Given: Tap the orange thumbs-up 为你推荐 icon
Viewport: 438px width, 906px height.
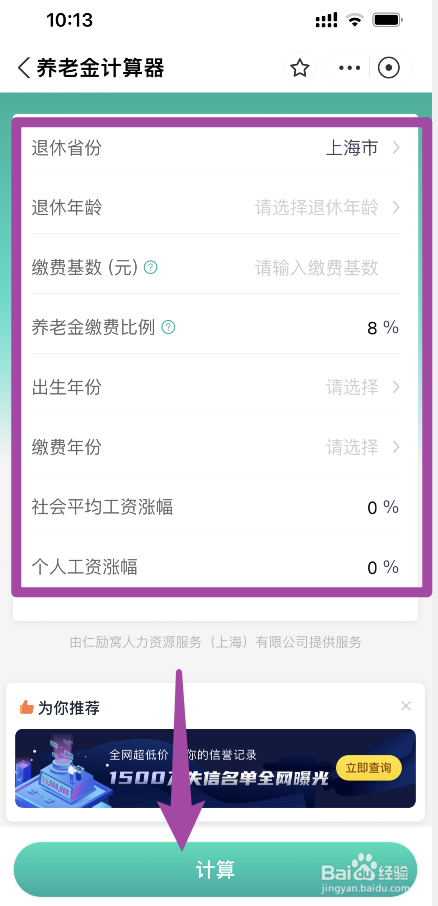Looking at the screenshot, I should (x=26, y=707).
